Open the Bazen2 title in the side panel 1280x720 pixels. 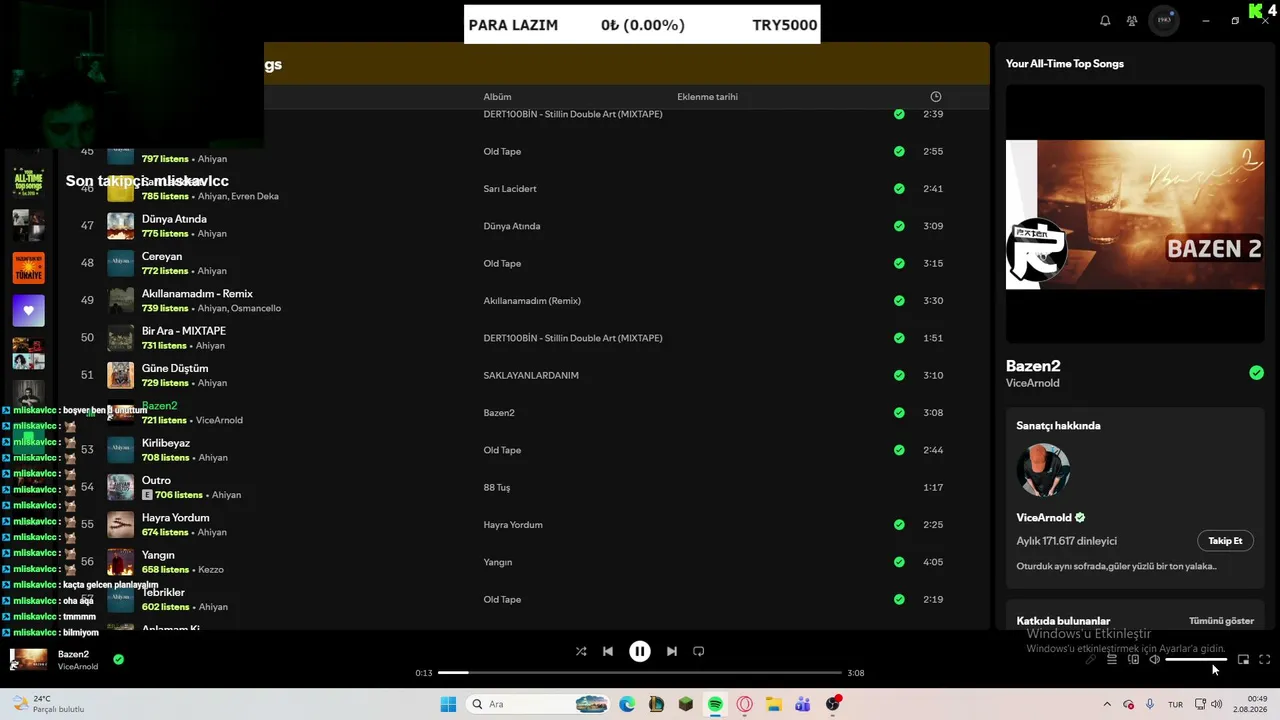pyautogui.click(x=1033, y=366)
